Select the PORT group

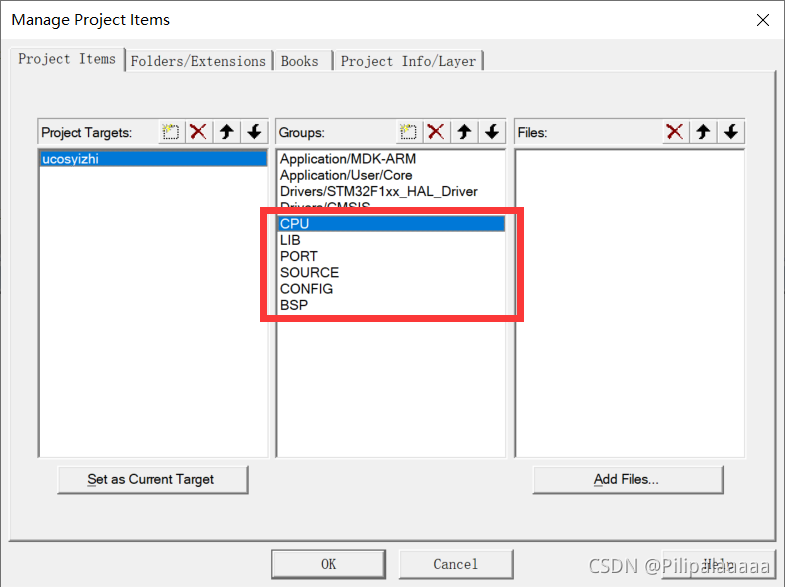point(391,256)
